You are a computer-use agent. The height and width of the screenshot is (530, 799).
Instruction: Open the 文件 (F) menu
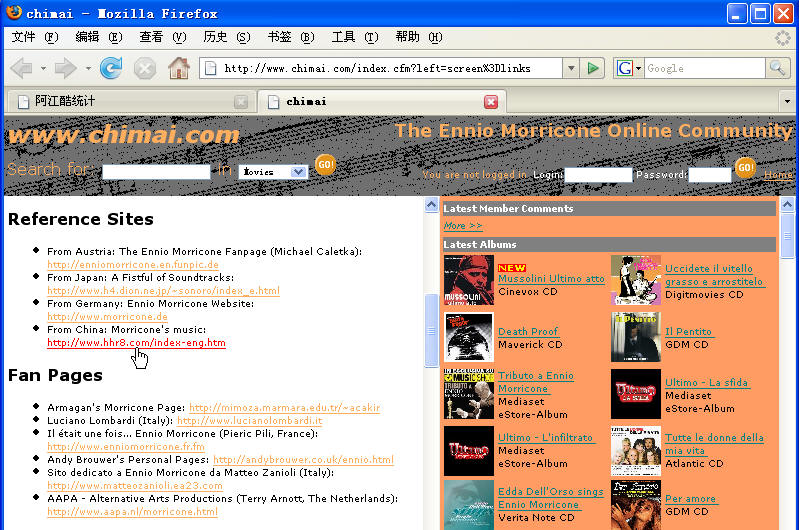[35, 37]
